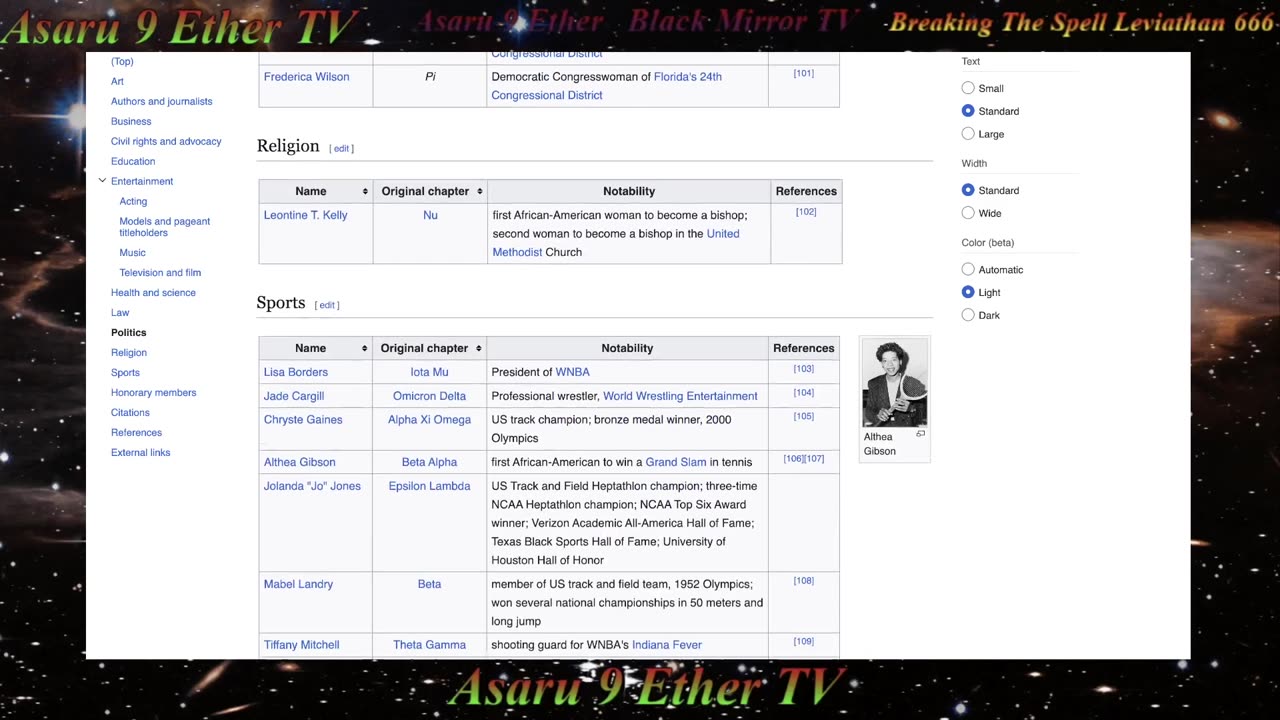Open the Althea Gibson link in the table
Screen dimensions: 1280x720
pyautogui.click(x=299, y=462)
